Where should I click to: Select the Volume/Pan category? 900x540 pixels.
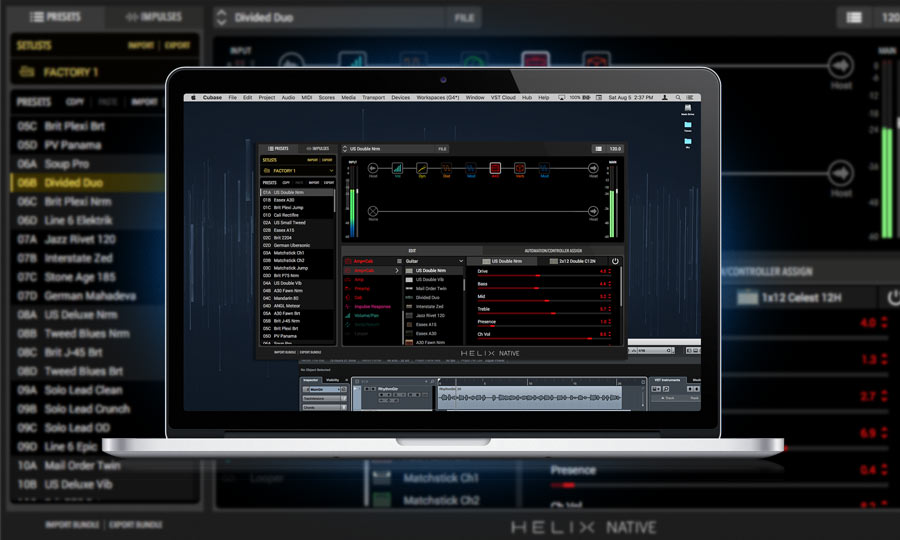click(x=371, y=316)
